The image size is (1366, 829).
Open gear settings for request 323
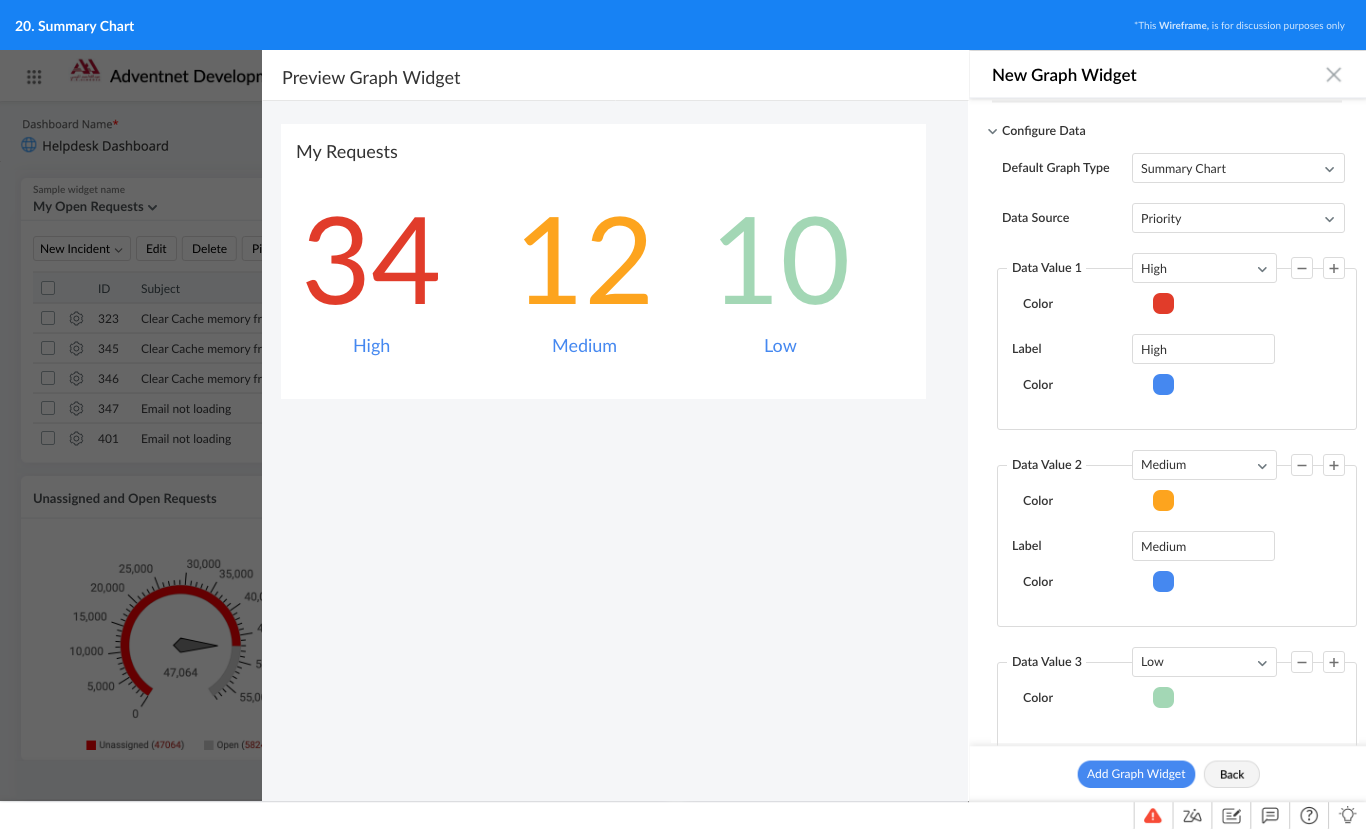coord(76,318)
